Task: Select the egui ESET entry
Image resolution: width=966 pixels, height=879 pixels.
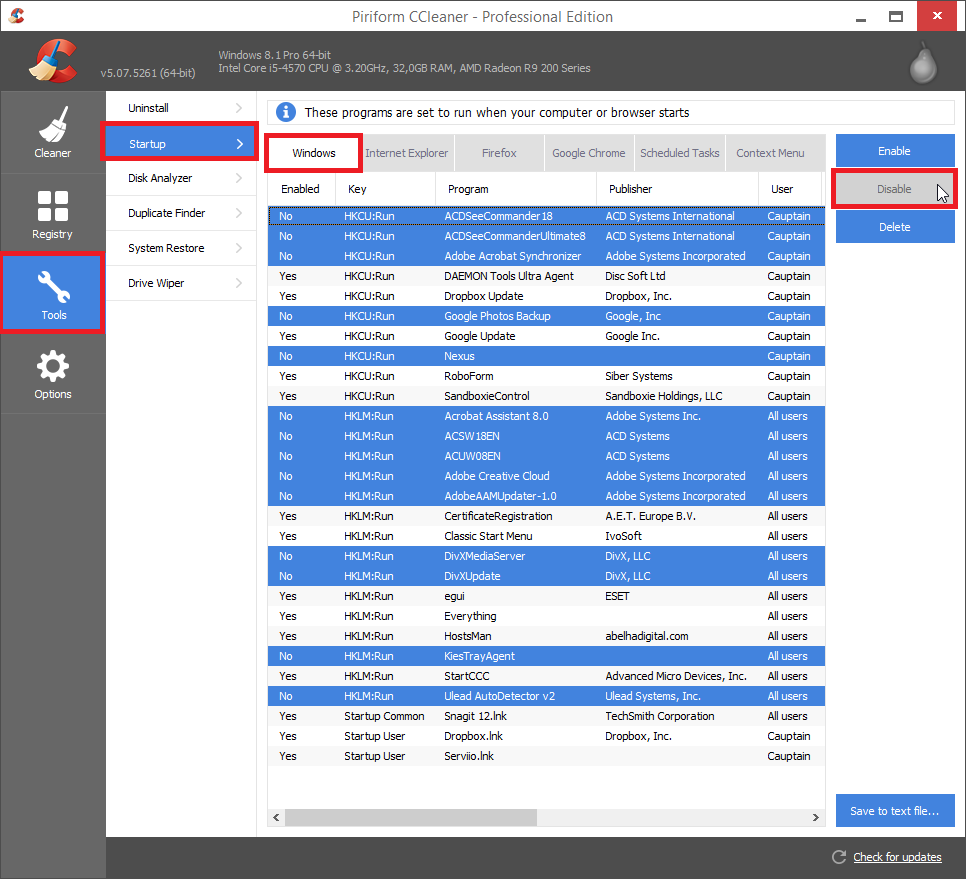Action: [x=546, y=596]
